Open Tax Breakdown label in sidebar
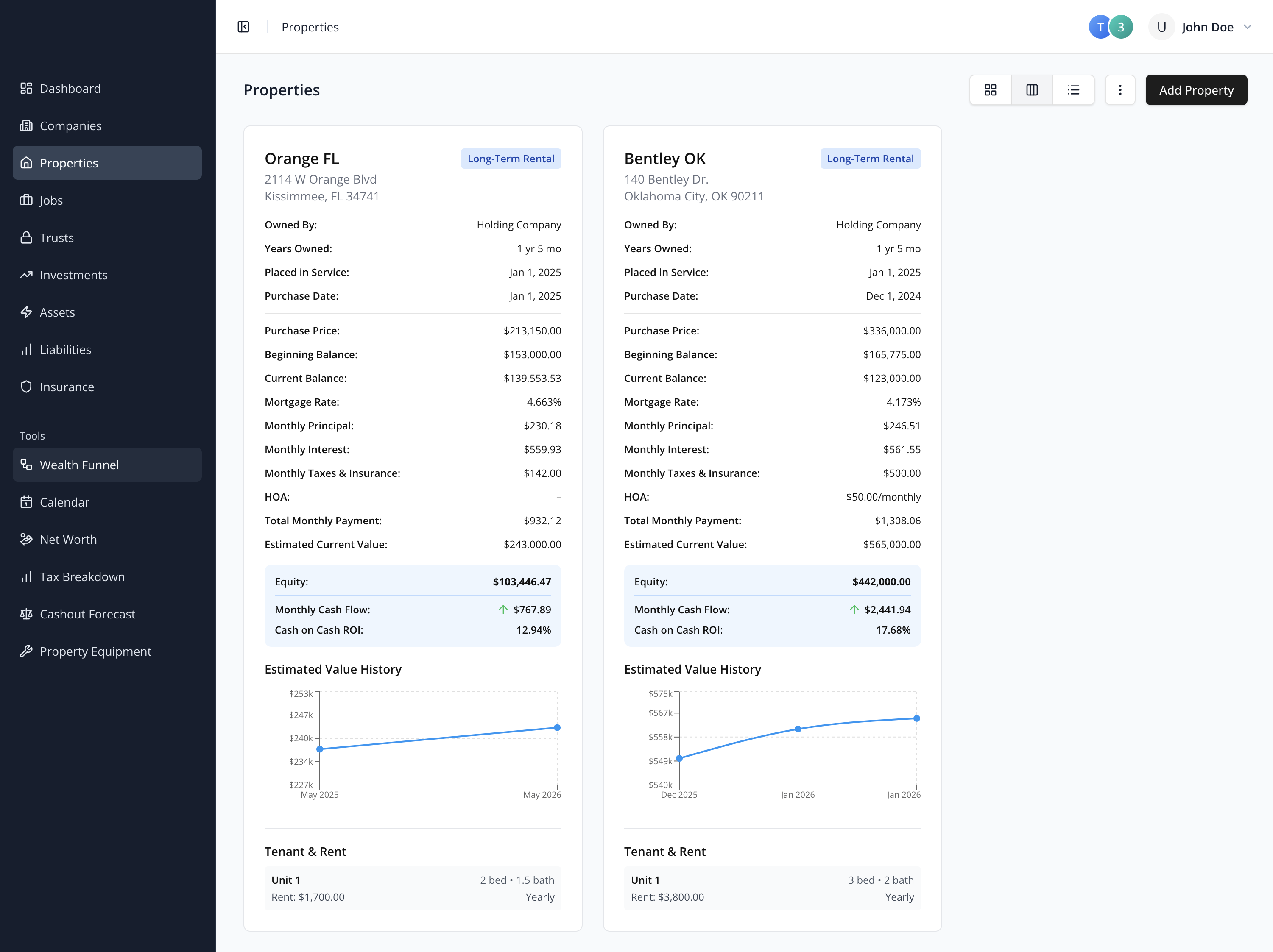Screen dimensions: 1273x952 82,576
